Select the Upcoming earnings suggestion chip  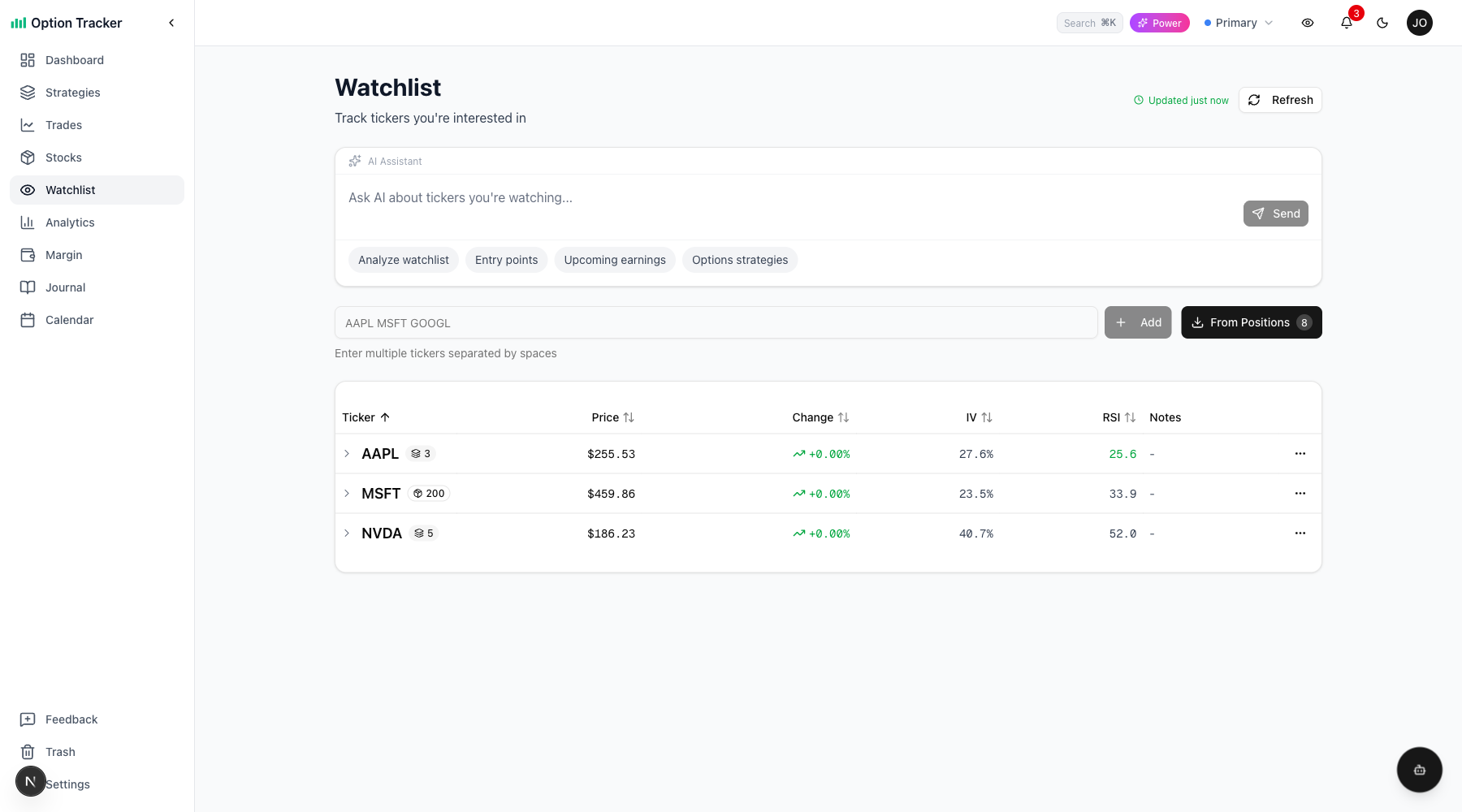pos(615,260)
